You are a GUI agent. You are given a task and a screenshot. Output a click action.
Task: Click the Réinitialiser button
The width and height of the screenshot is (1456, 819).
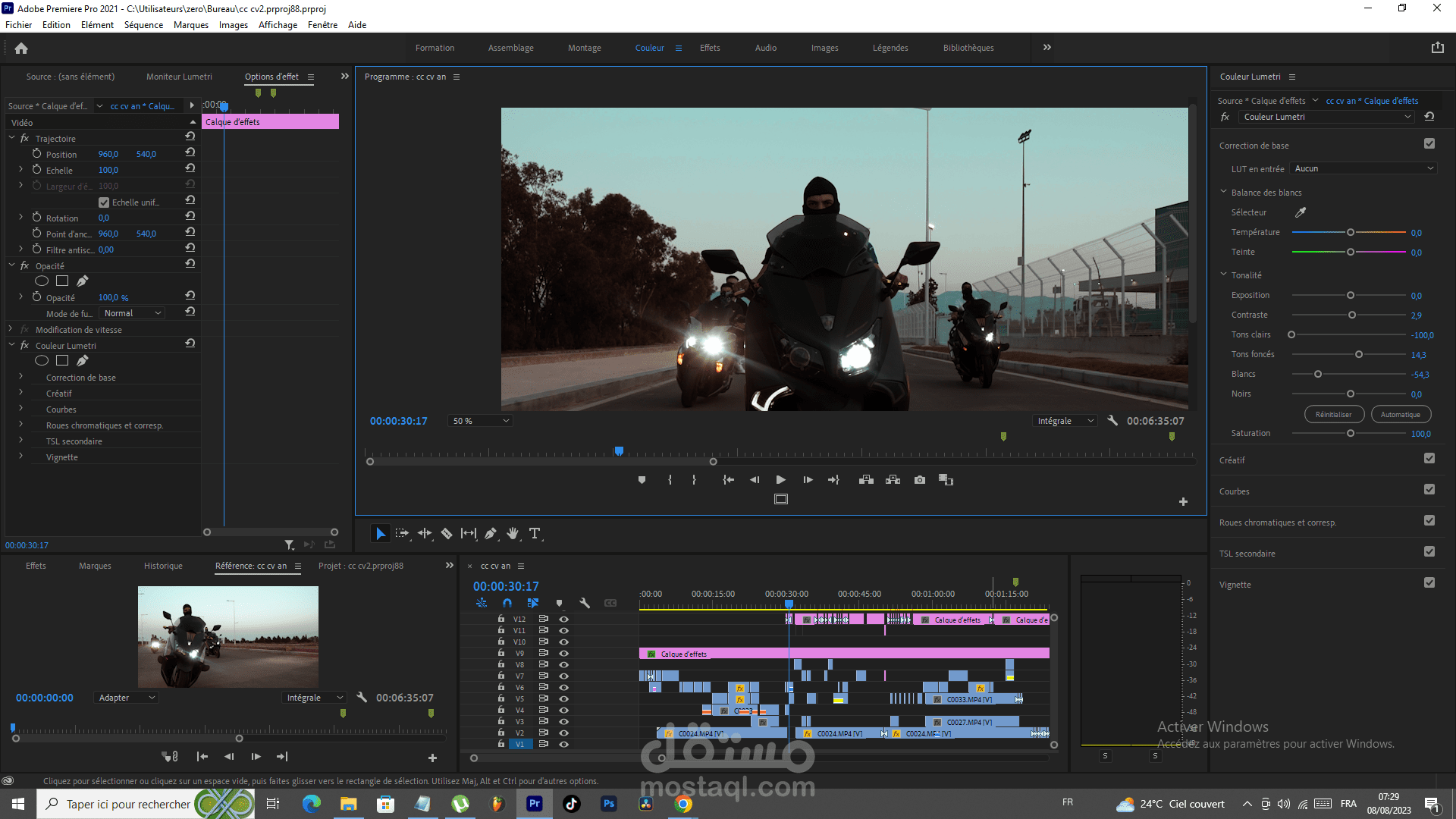[x=1333, y=415]
